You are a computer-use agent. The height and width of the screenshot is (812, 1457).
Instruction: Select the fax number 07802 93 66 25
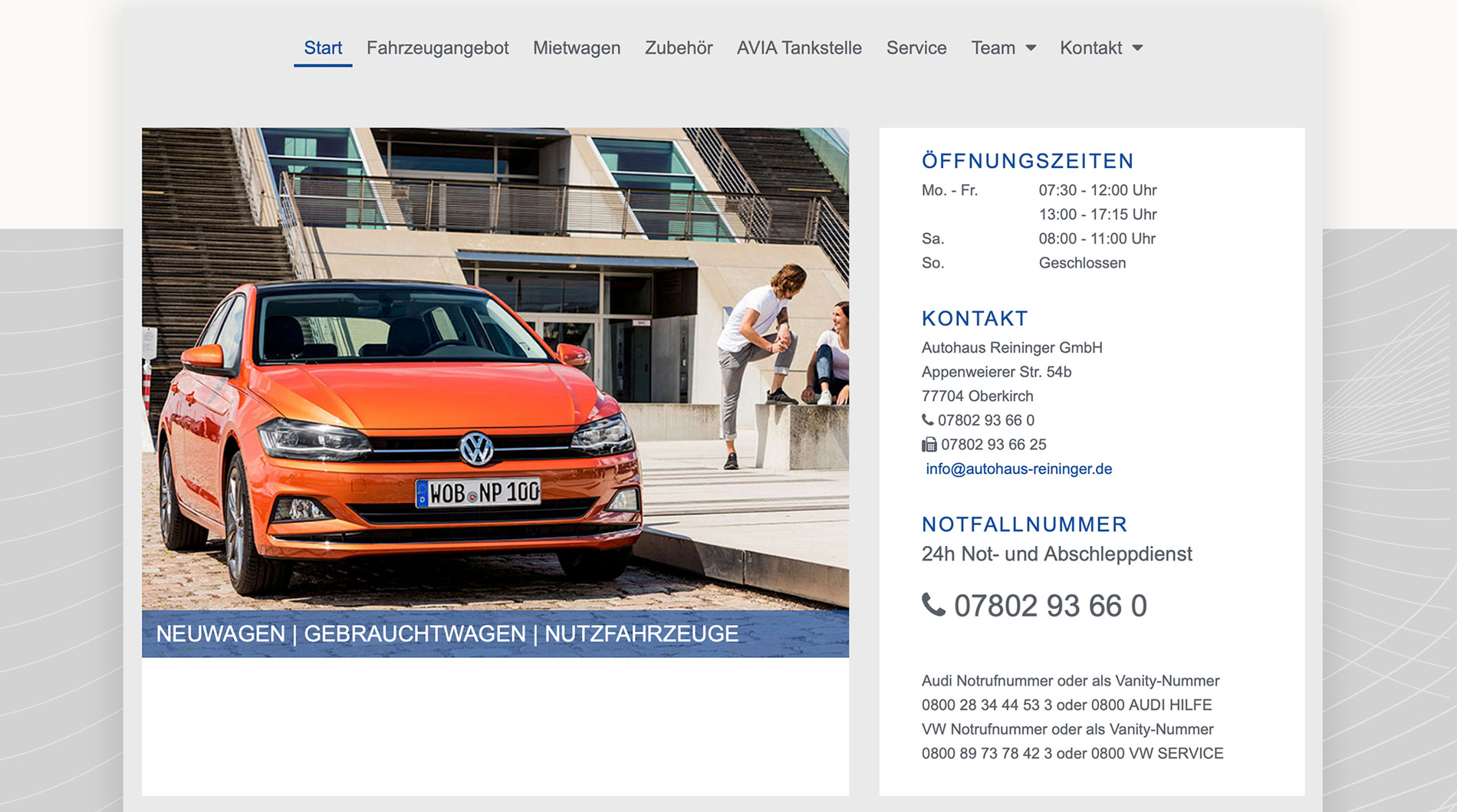[x=994, y=445]
